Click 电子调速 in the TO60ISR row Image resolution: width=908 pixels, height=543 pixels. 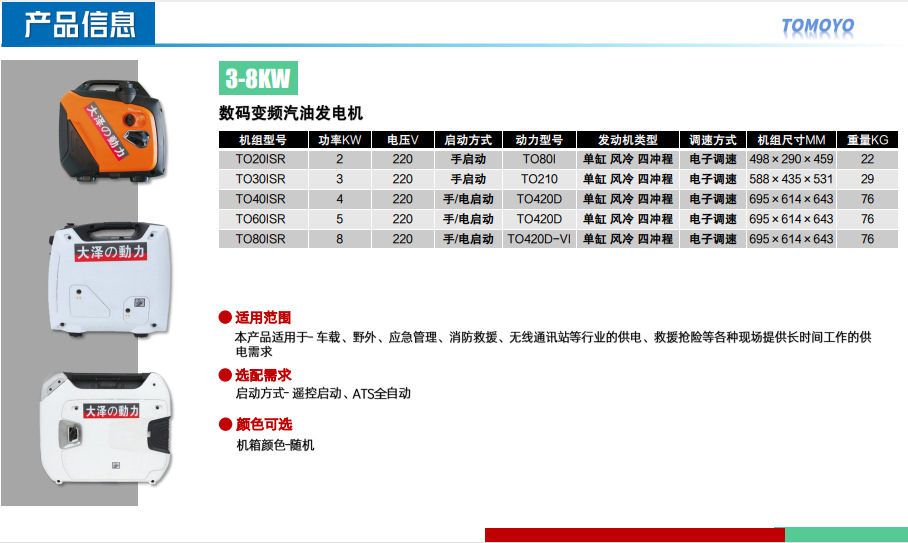[712, 219]
